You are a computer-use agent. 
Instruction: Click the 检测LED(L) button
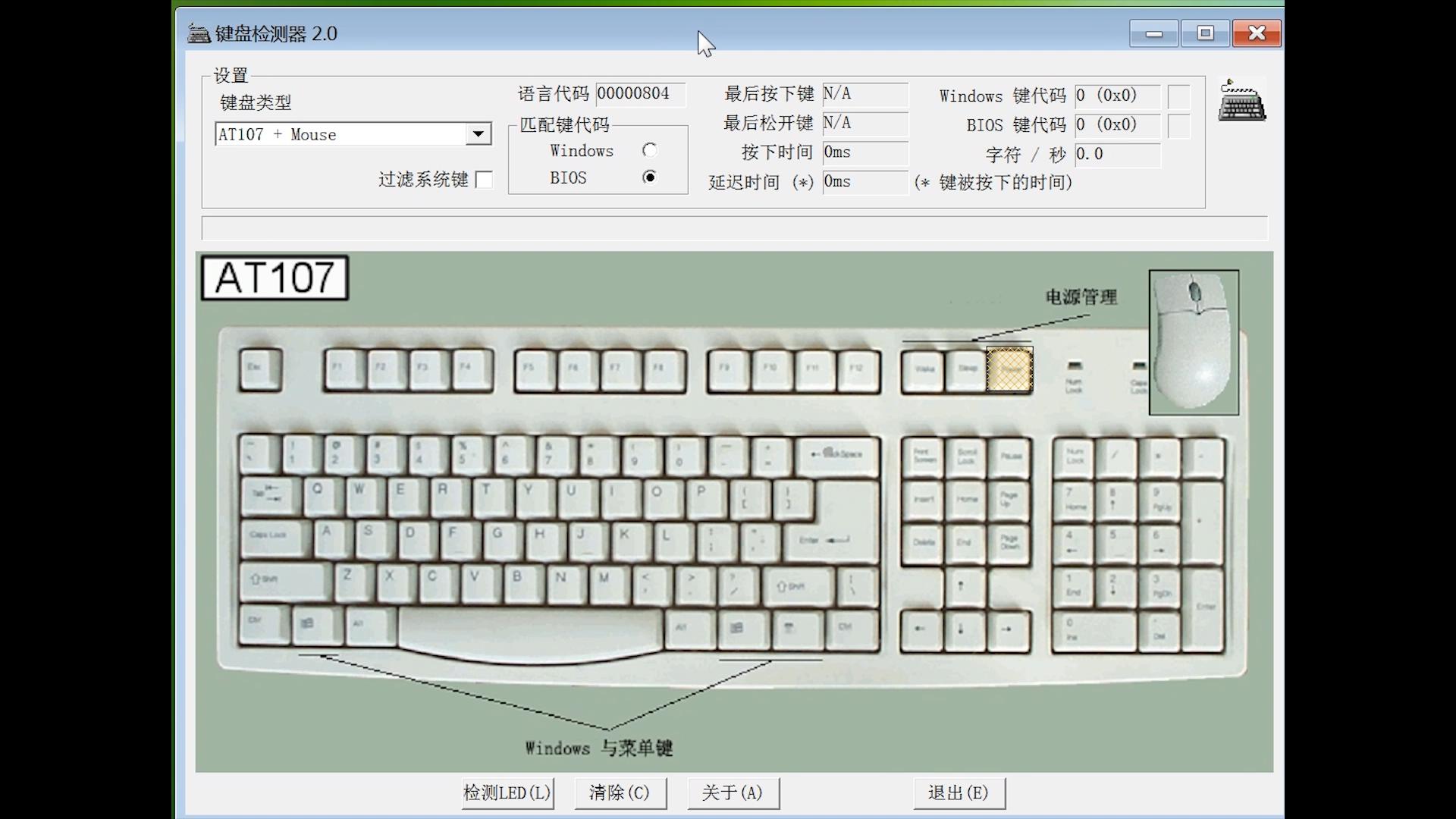(x=507, y=792)
